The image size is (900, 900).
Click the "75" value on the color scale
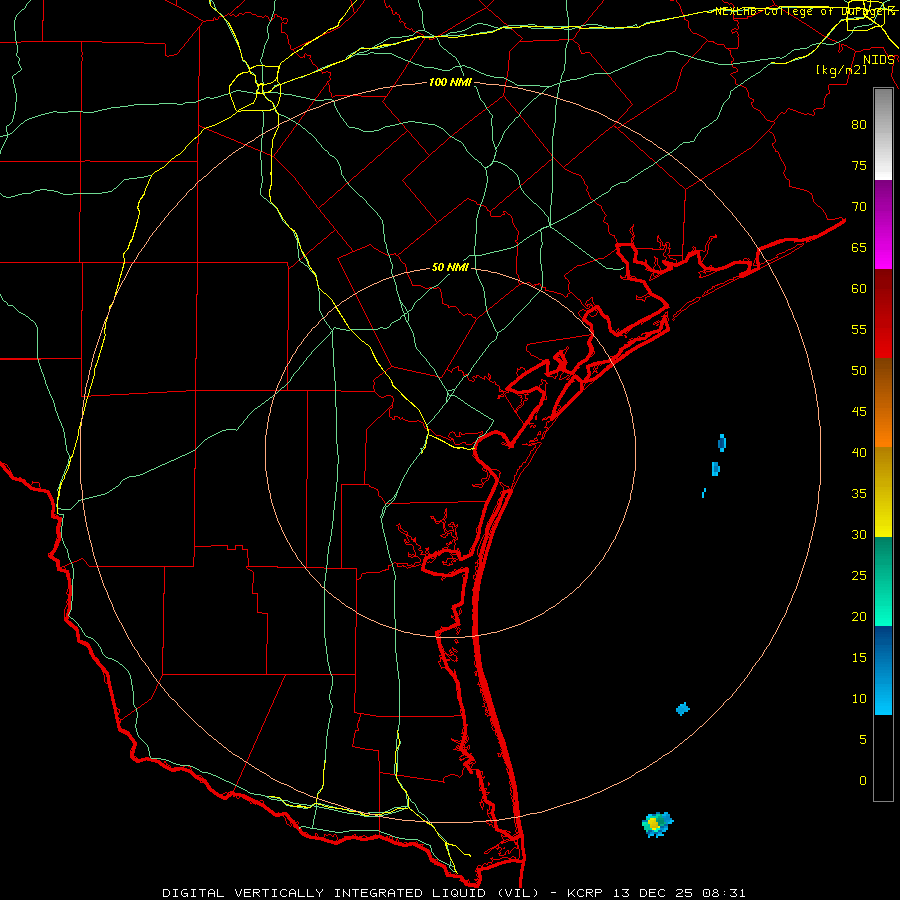point(859,165)
